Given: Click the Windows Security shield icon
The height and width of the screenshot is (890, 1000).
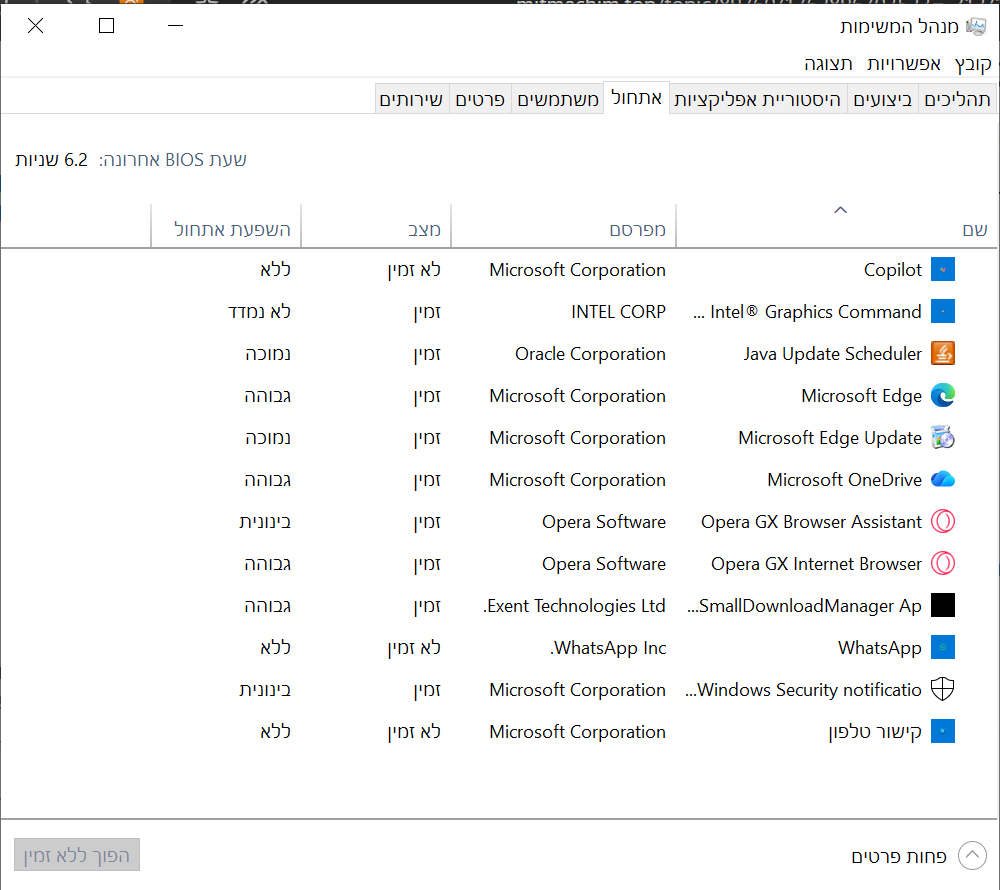Looking at the screenshot, I should pos(942,690).
